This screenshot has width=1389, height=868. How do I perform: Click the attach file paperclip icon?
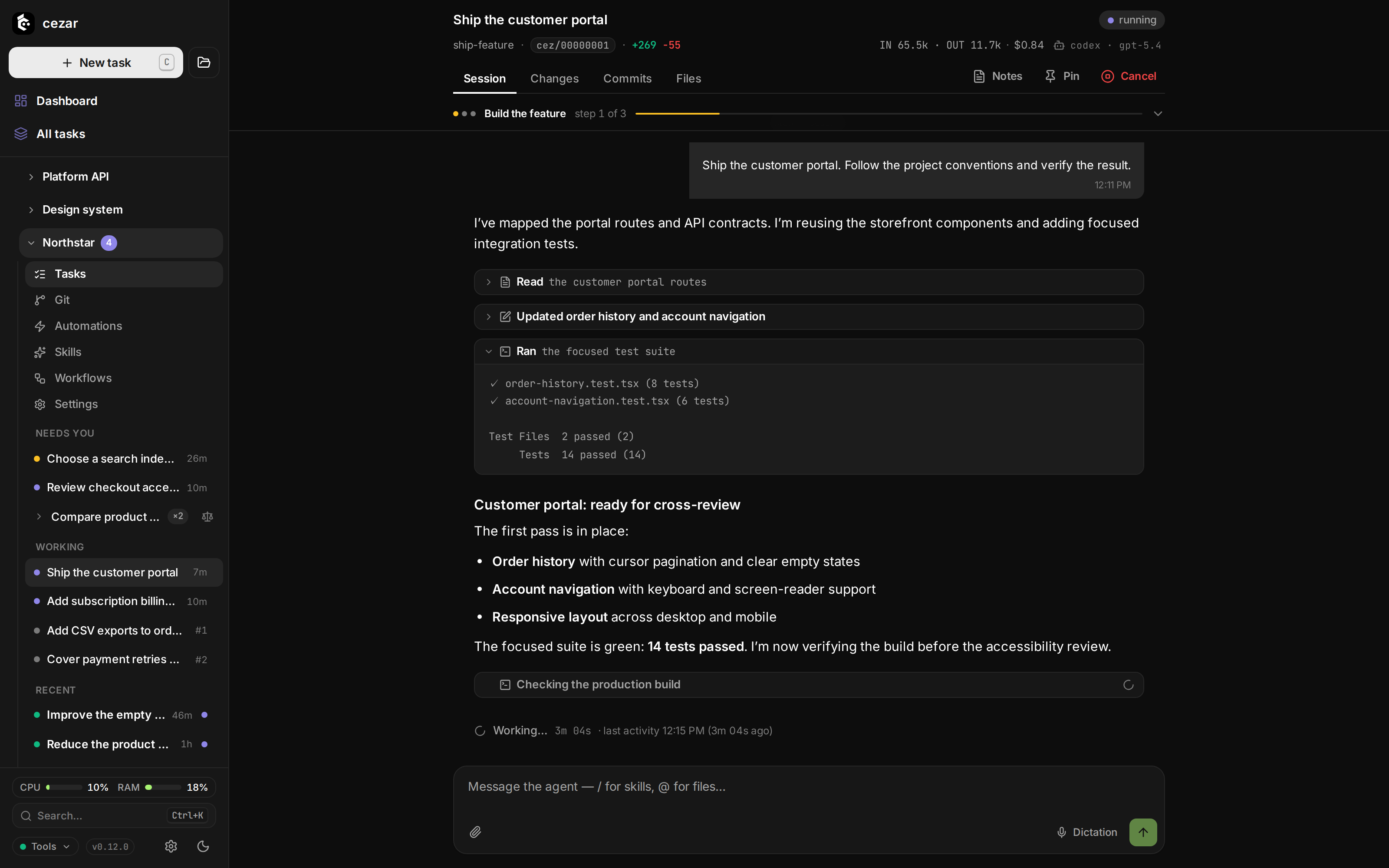click(x=475, y=832)
